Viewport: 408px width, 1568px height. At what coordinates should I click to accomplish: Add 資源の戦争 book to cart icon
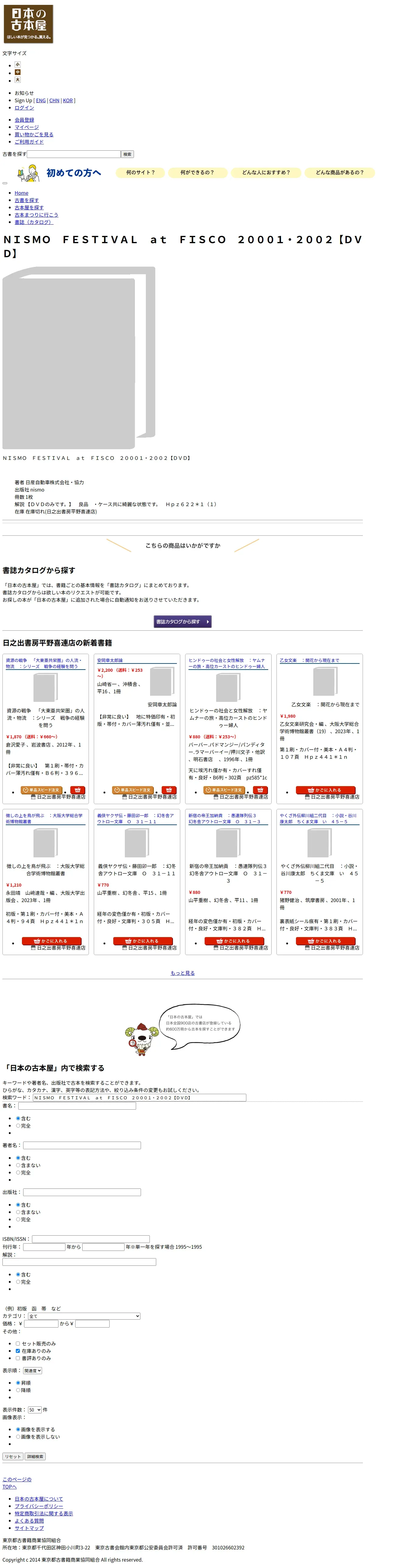coord(77,790)
